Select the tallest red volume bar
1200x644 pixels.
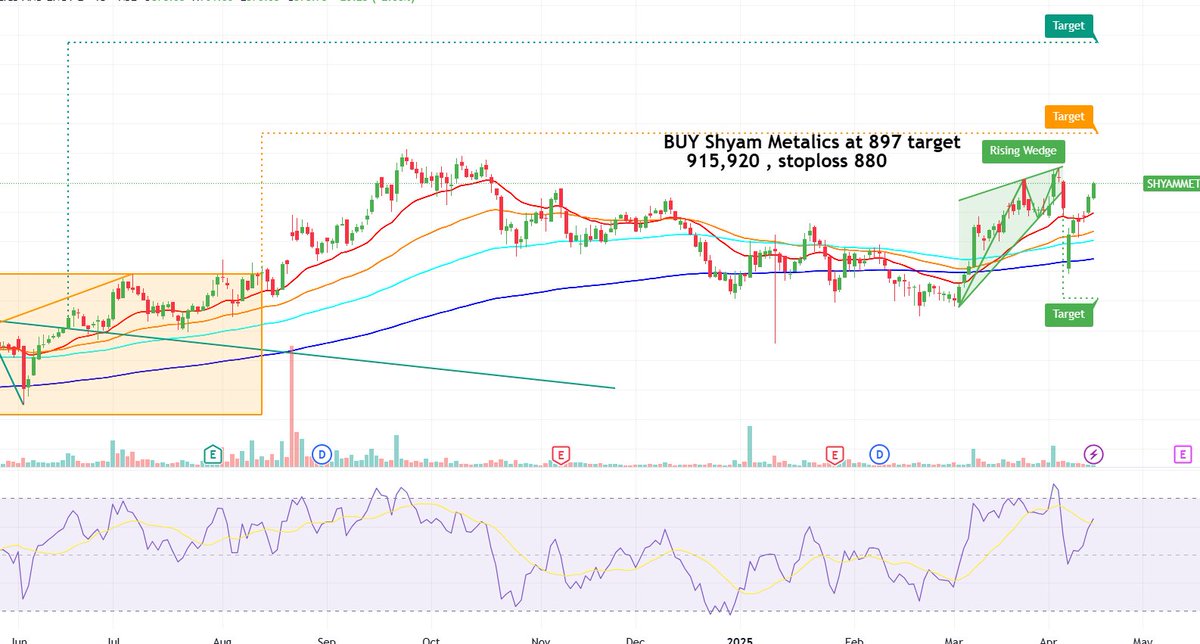292,407
